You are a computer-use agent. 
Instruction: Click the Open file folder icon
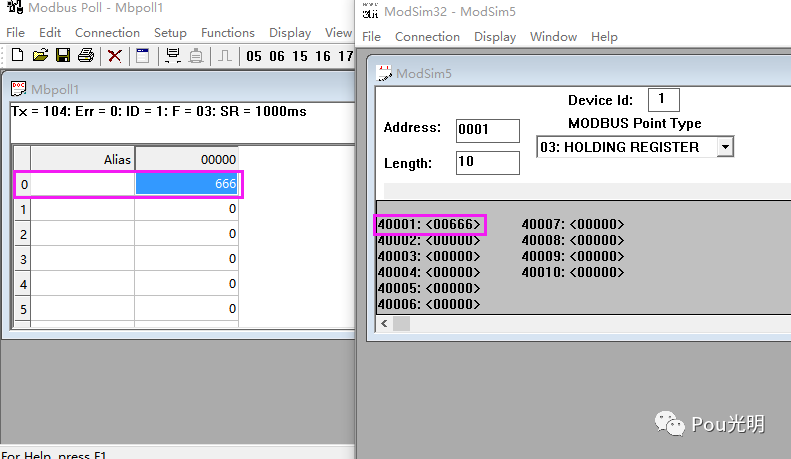coord(40,55)
